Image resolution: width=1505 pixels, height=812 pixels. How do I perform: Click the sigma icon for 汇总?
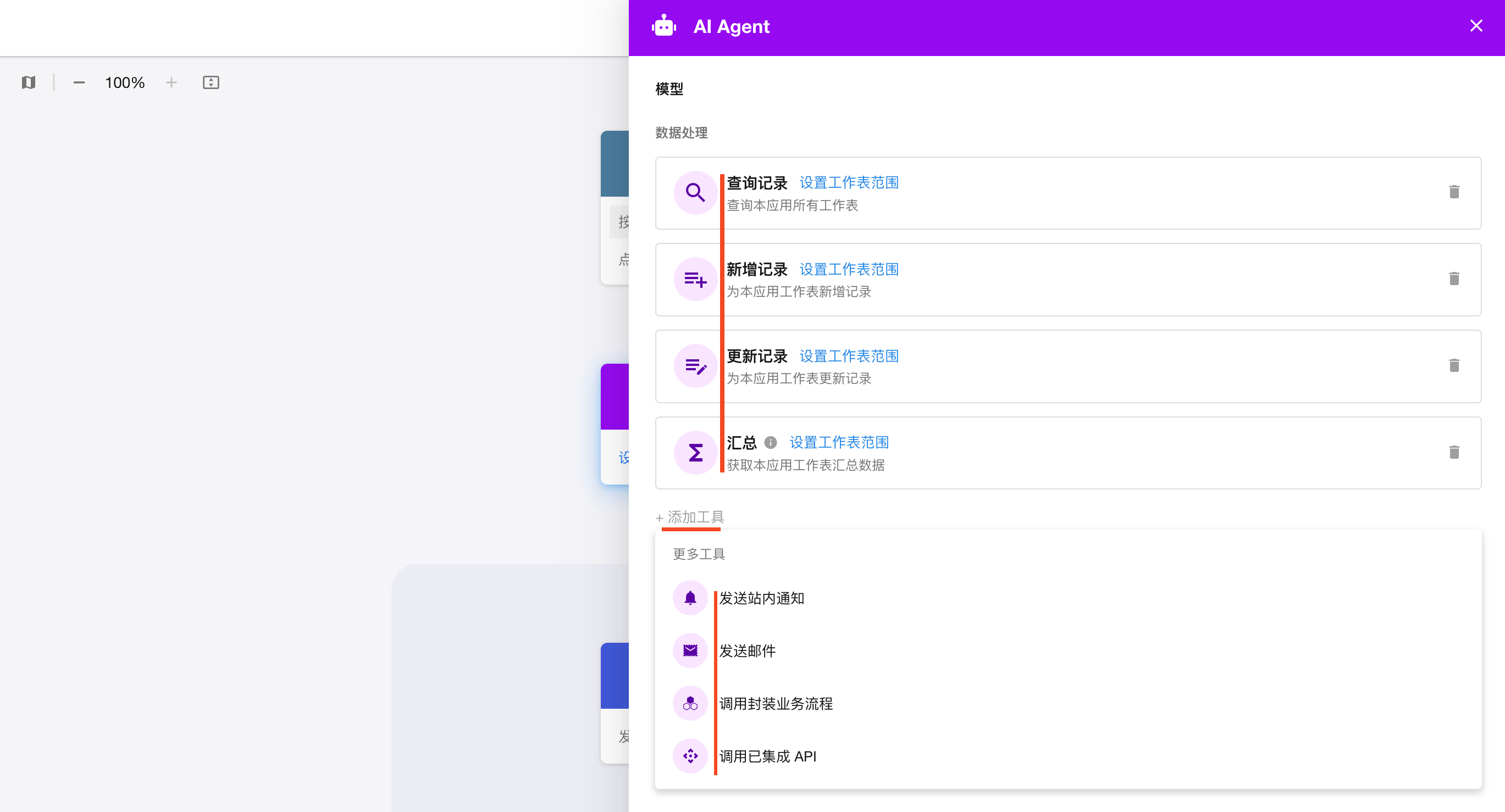tap(695, 452)
